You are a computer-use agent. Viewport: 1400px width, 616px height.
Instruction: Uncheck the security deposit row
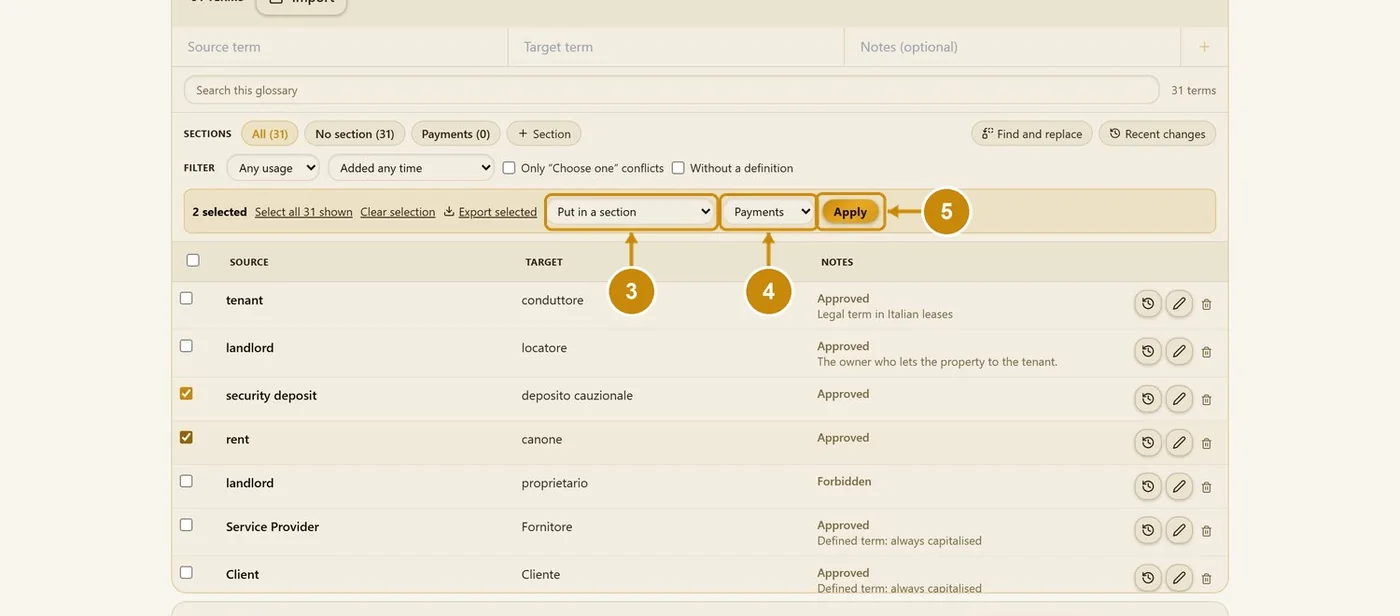point(186,394)
